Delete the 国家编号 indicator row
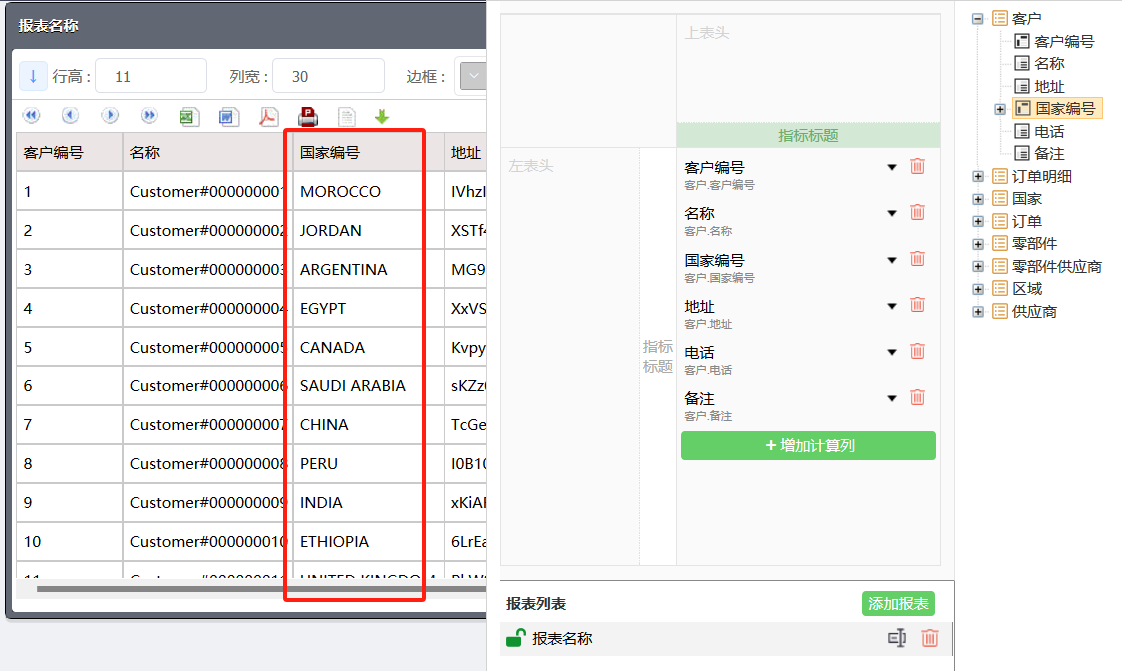This screenshot has width=1122, height=671. (x=917, y=259)
